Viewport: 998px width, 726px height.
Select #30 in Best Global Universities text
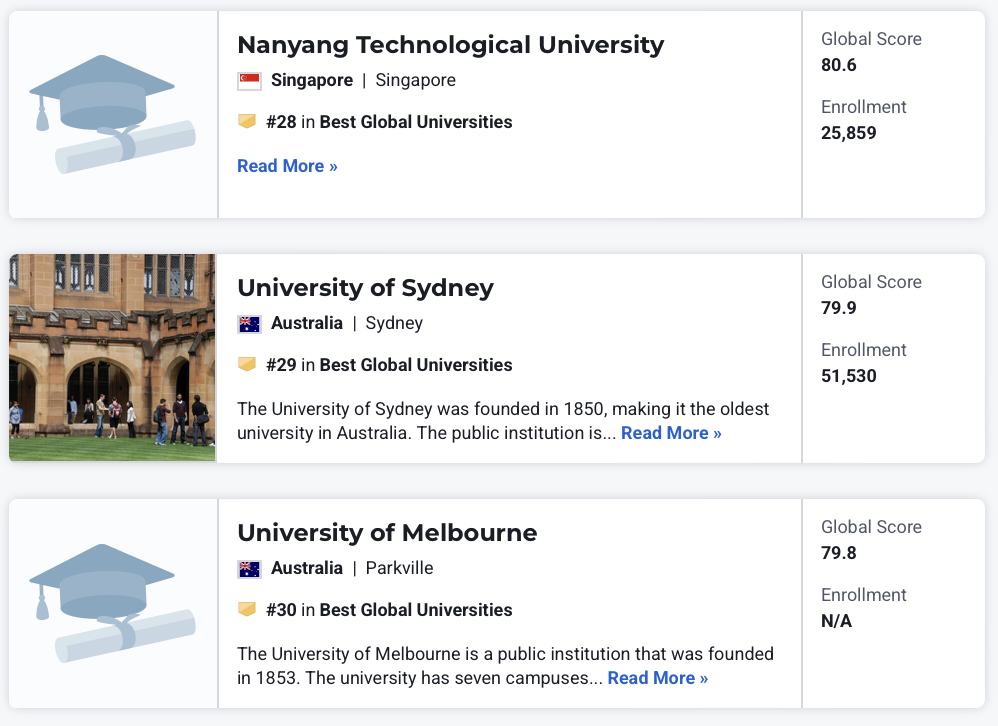[389, 610]
